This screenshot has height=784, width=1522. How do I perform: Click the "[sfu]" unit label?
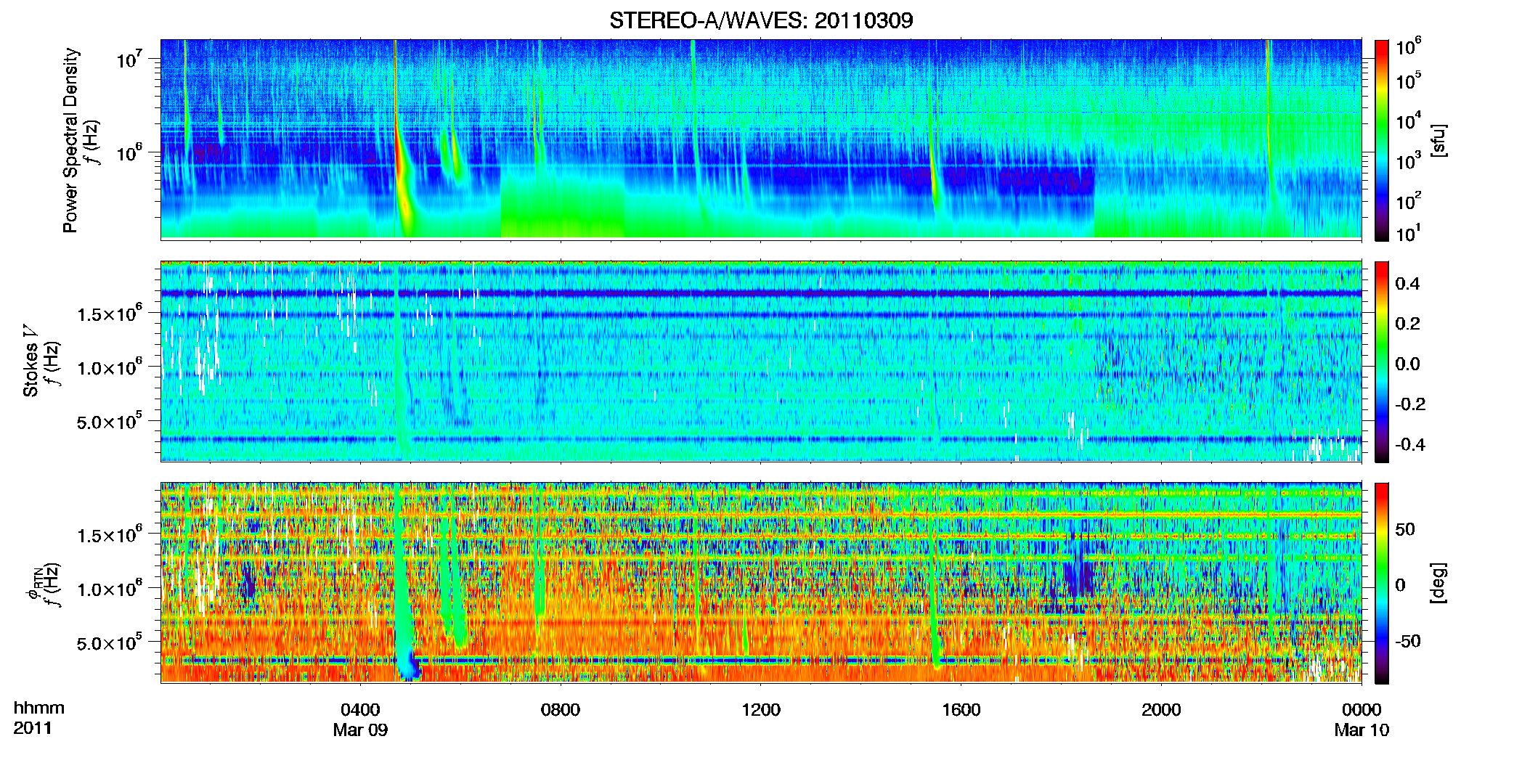click(x=1438, y=140)
